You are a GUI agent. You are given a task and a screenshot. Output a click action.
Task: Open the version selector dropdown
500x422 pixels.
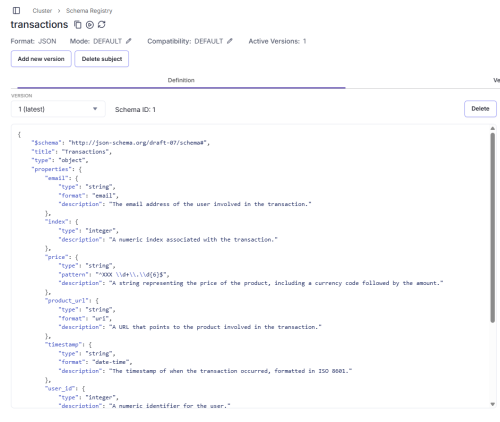[58, 109]
